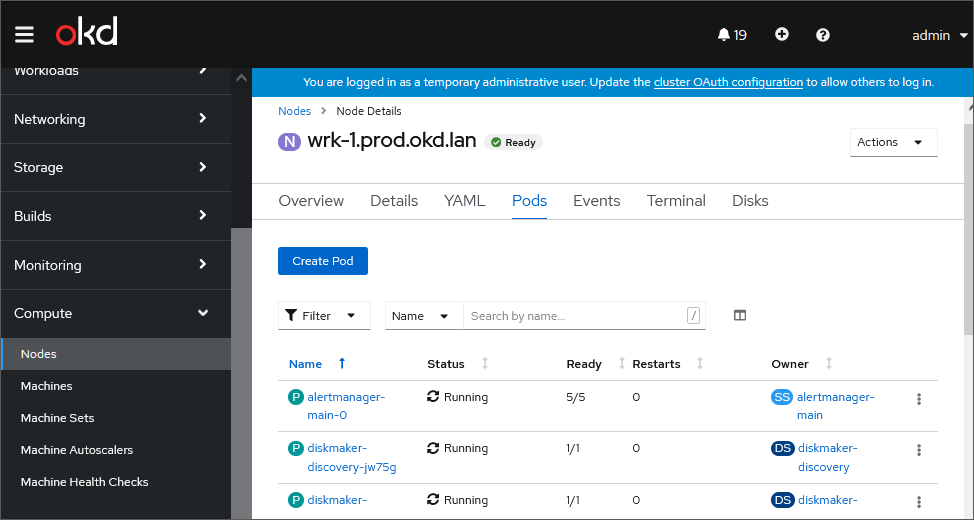The image size is (974, 520).
Task: Open the help question mark menu
Action: (823, 35)
